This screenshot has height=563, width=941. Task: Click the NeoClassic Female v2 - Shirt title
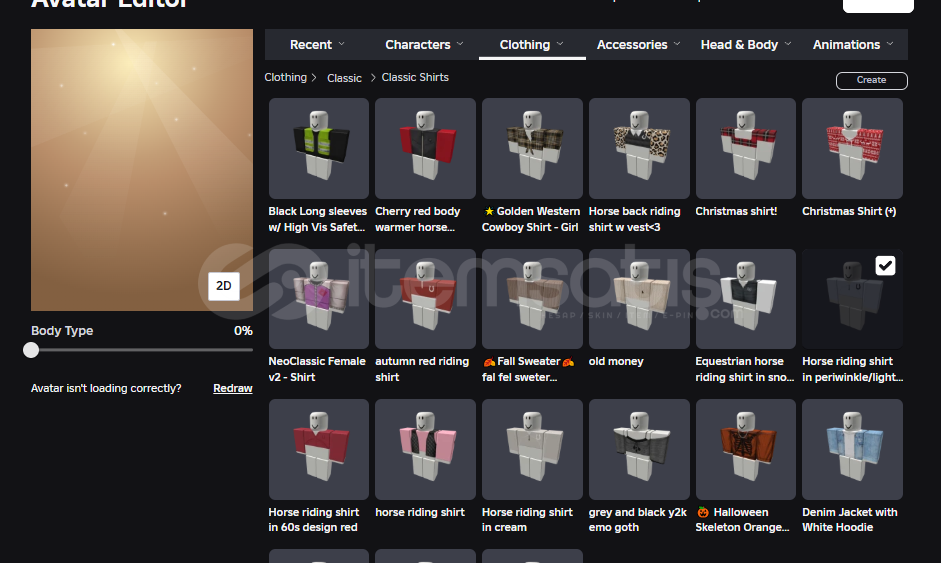(317, 369)
